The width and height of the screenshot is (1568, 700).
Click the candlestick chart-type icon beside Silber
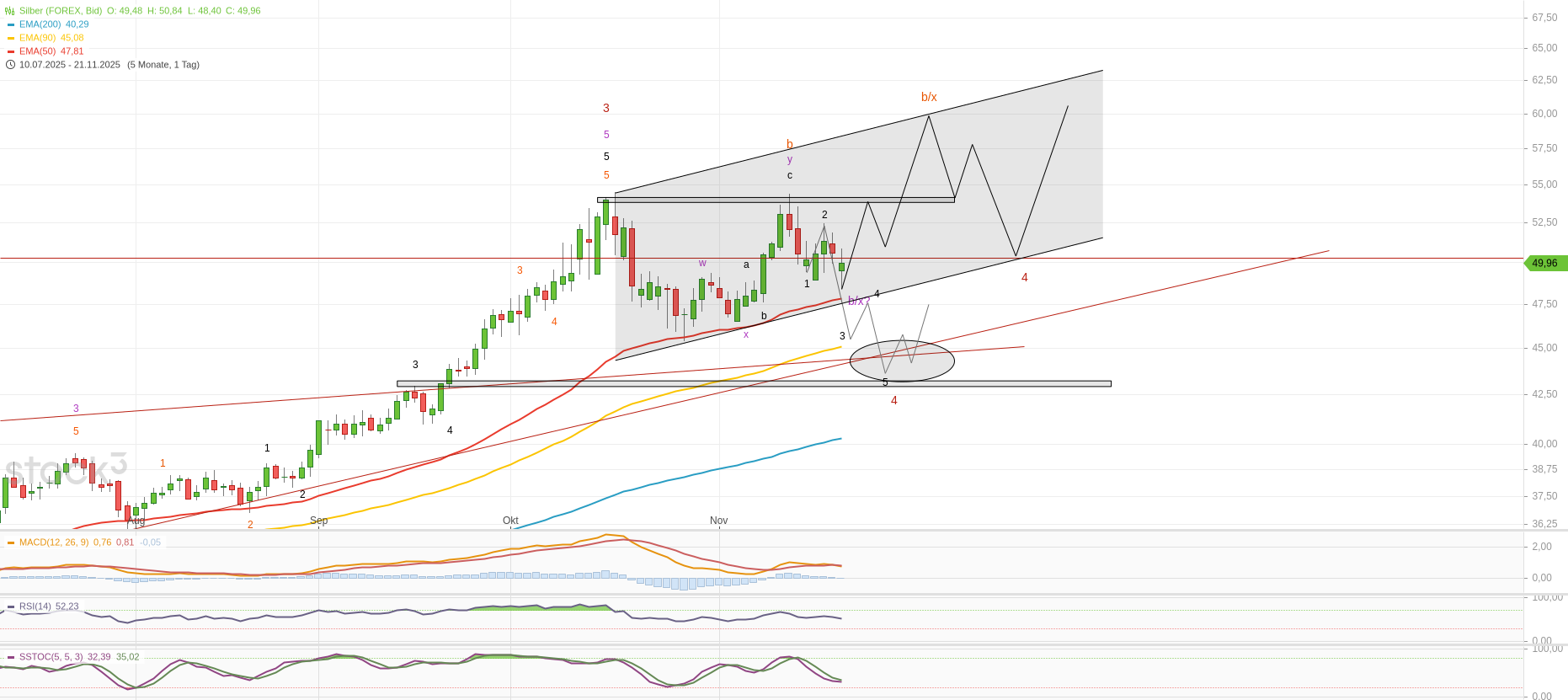pos(10,11)
